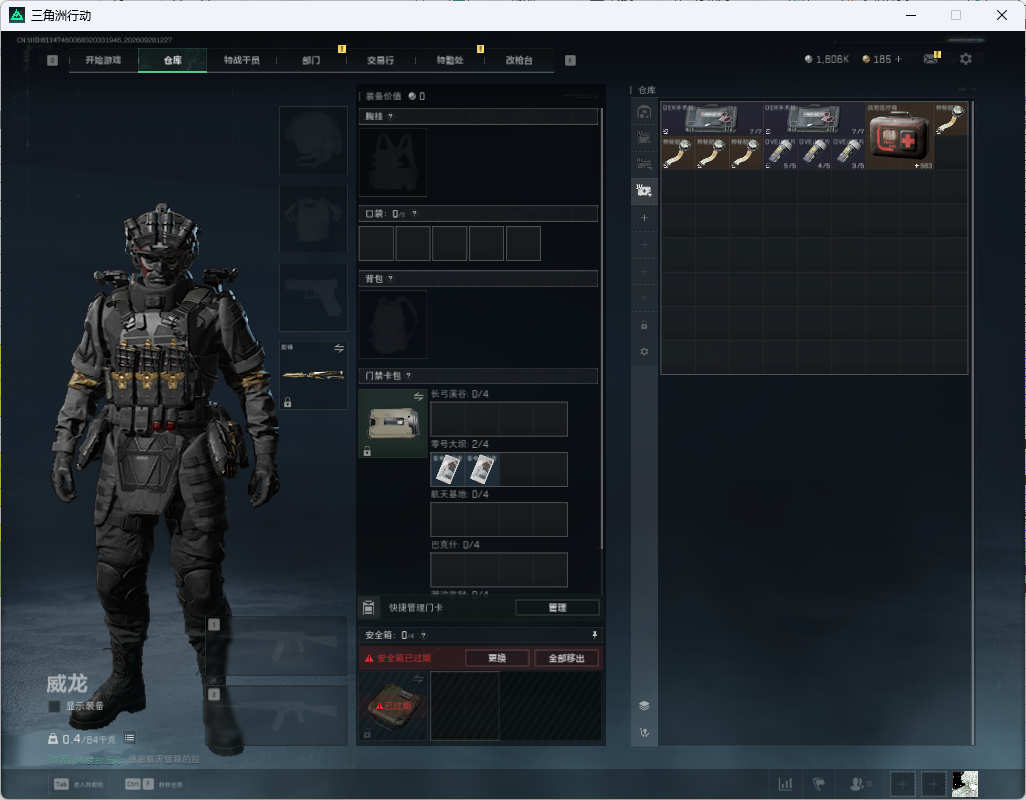The width and height of the screenshot is (1026, 800).
Task: Click the 更换 safe box button
Action: tap(497, 658)
